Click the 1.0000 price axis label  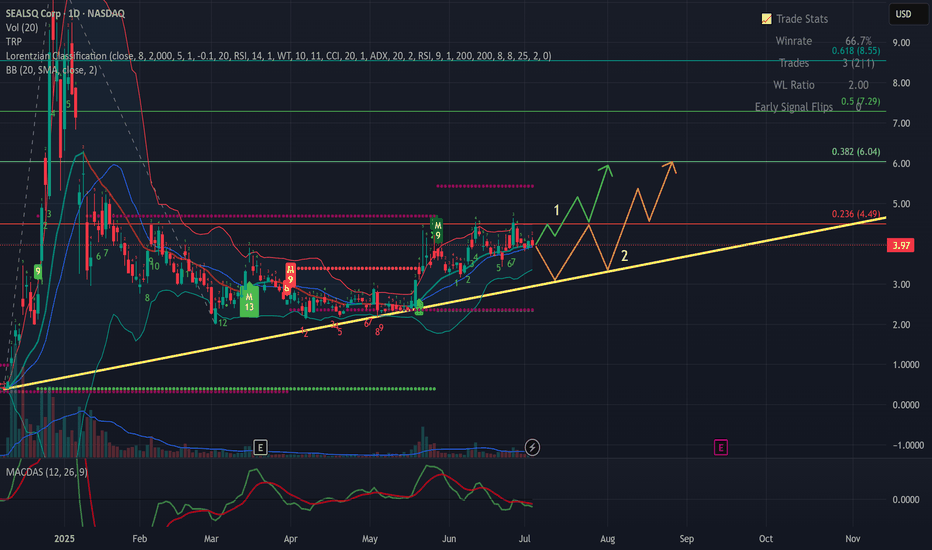(906, 364)
